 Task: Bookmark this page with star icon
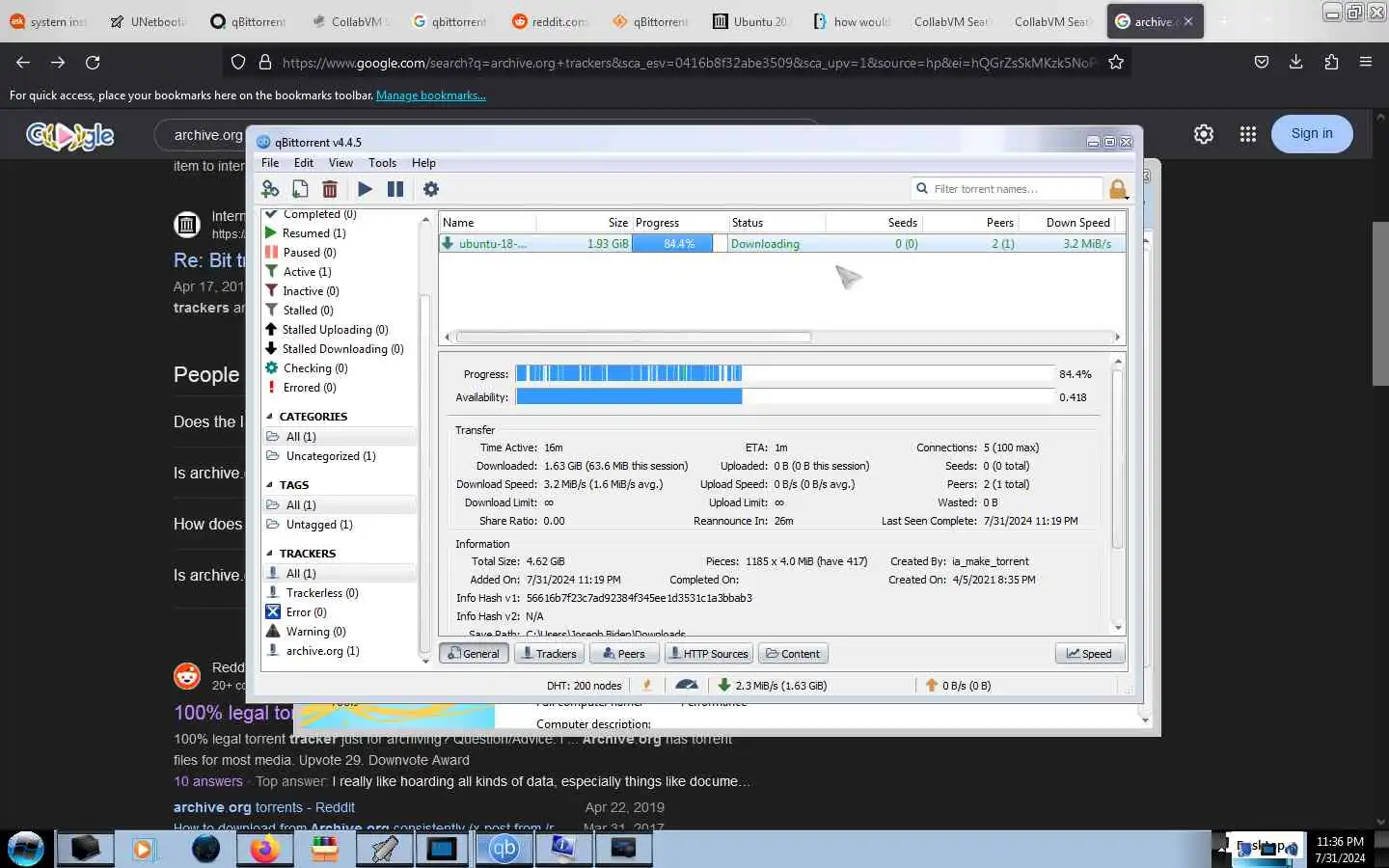pyautogui.click(x=1116, y=62)
